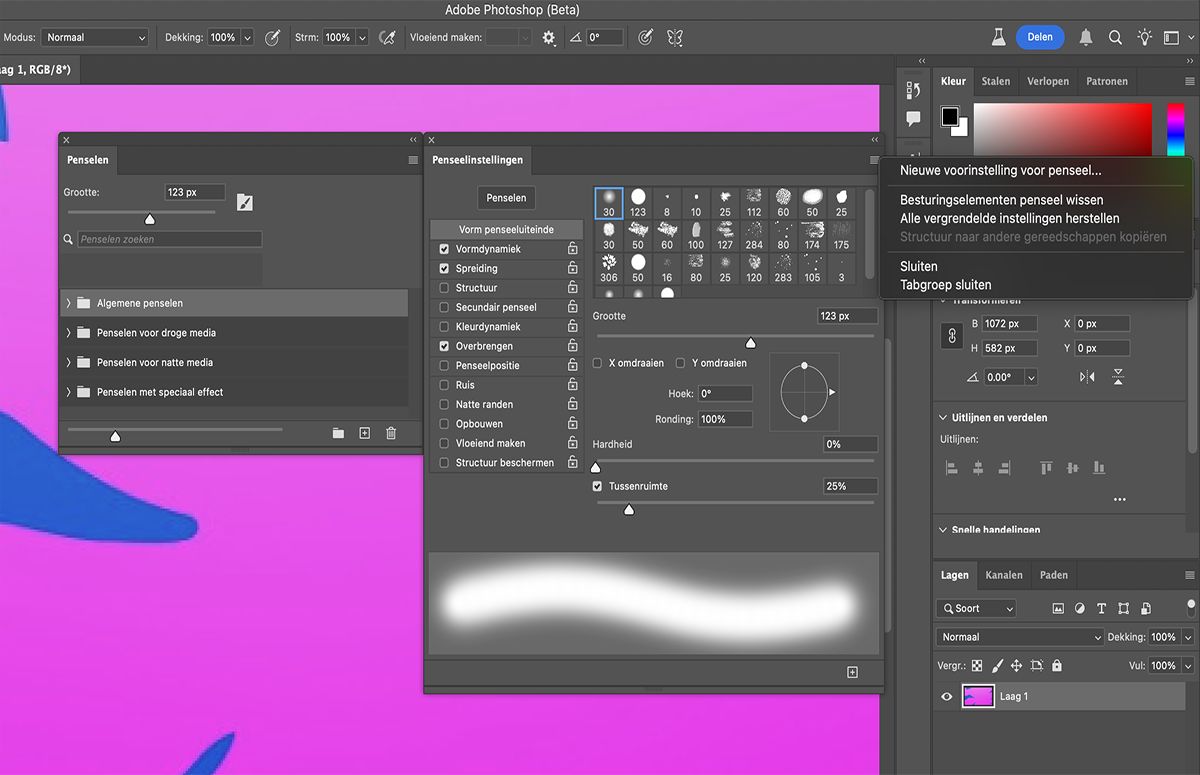Screen dimensions: 1200x775
Task: Filter layers by pixel image icon
Action: 1058,608
